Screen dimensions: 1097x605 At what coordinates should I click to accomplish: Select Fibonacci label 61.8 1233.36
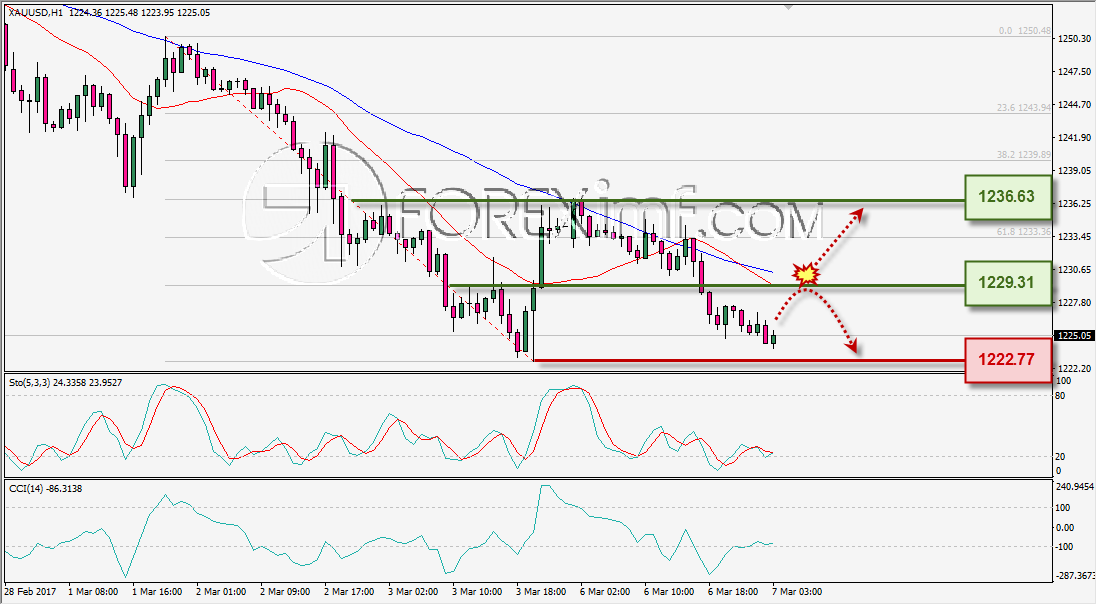pyautogui.click(x=1024, y=232)
